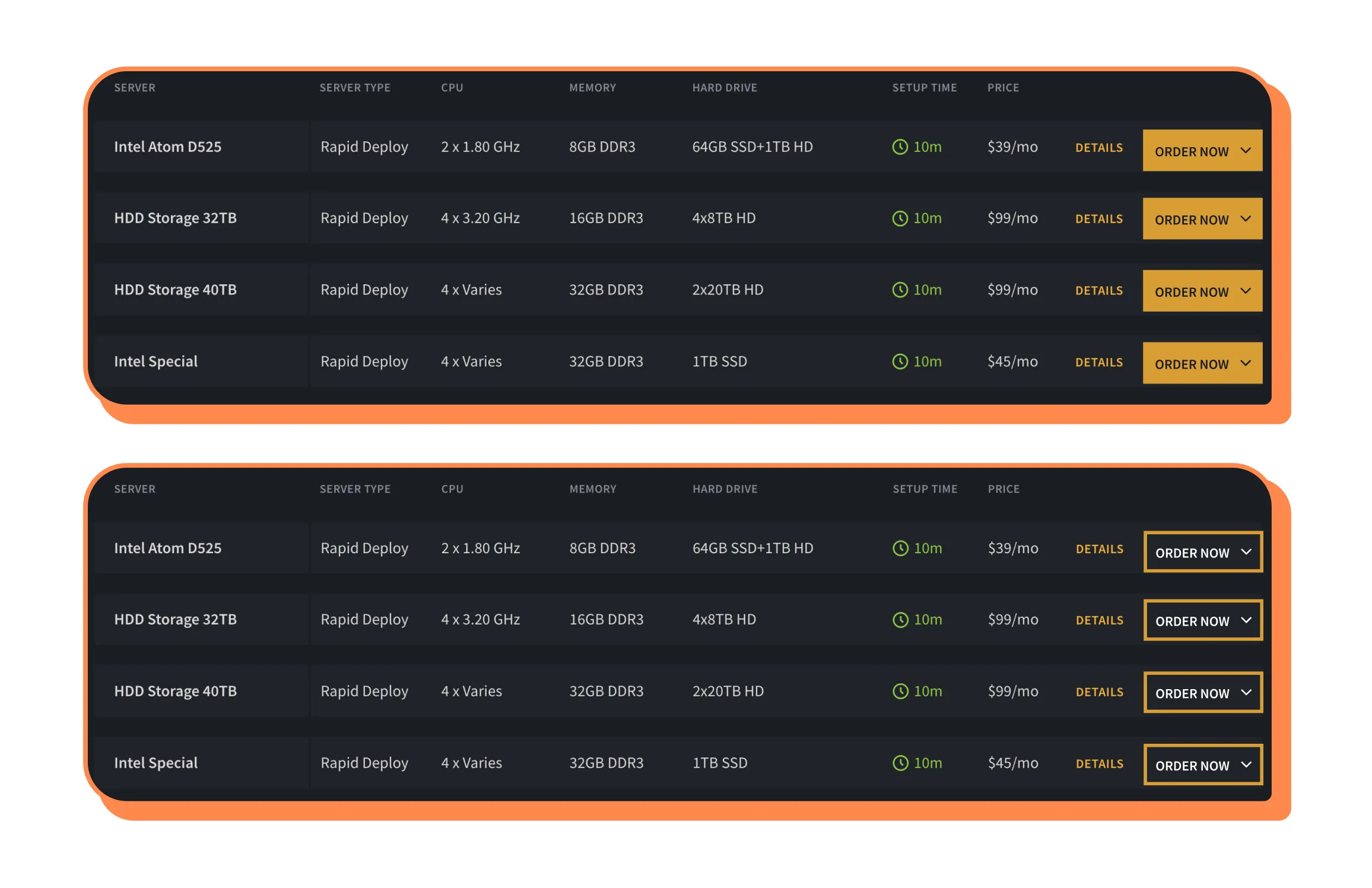Expand outlined Order Now chevron for HDD Storage 32TB
The width and height of the screenshot is (1372, 888).
click(1246, 620)
